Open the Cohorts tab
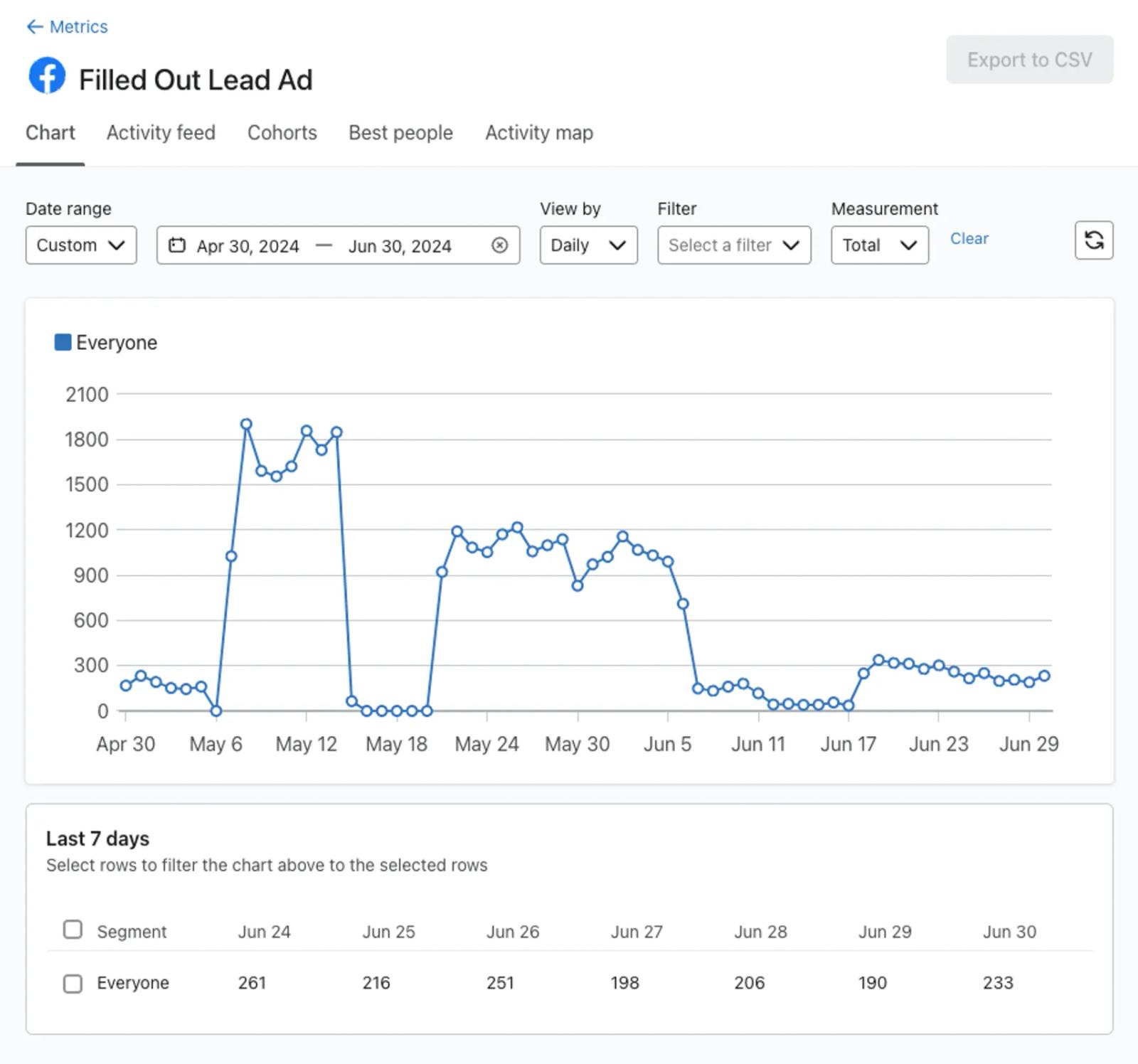The image size is (1138, 1064). (x=282, y=133)
